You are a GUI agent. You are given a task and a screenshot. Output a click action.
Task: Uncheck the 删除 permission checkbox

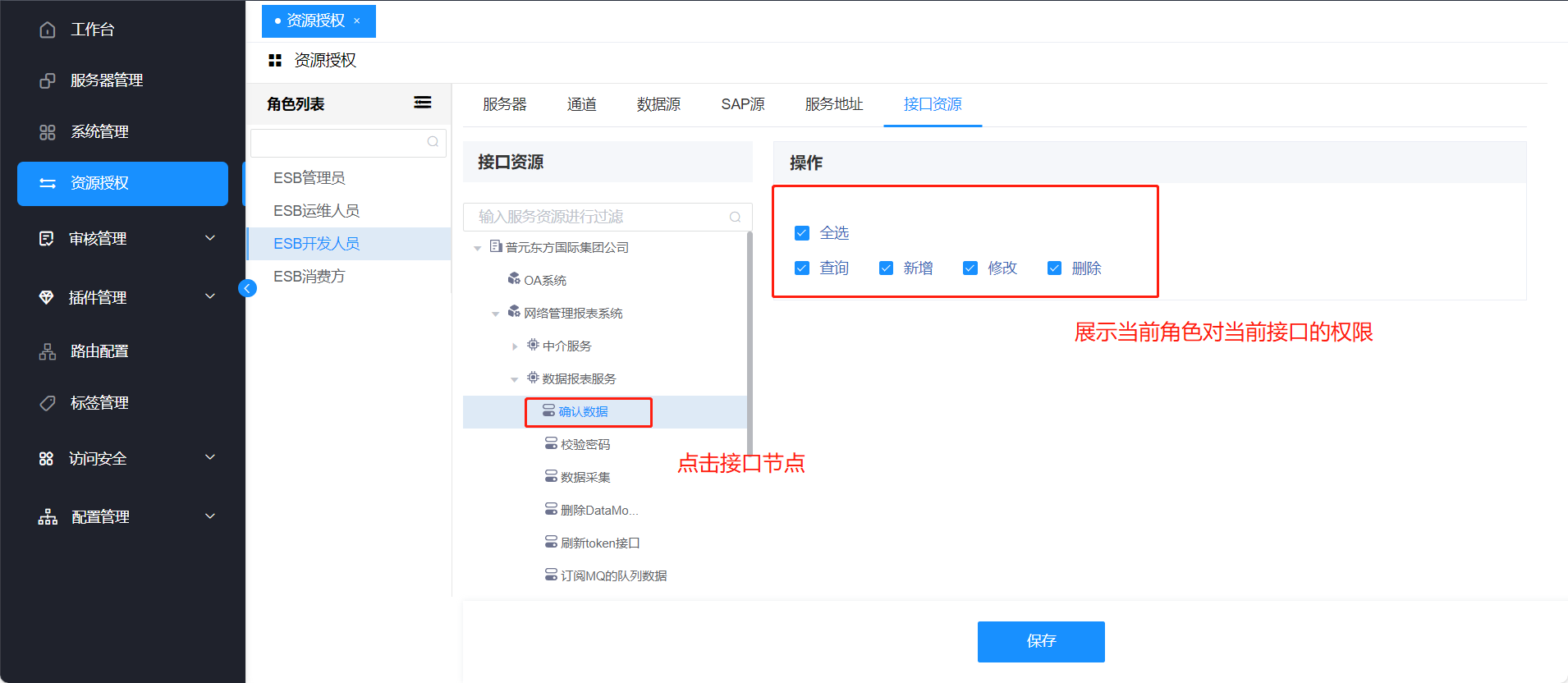pos(1055,268)
